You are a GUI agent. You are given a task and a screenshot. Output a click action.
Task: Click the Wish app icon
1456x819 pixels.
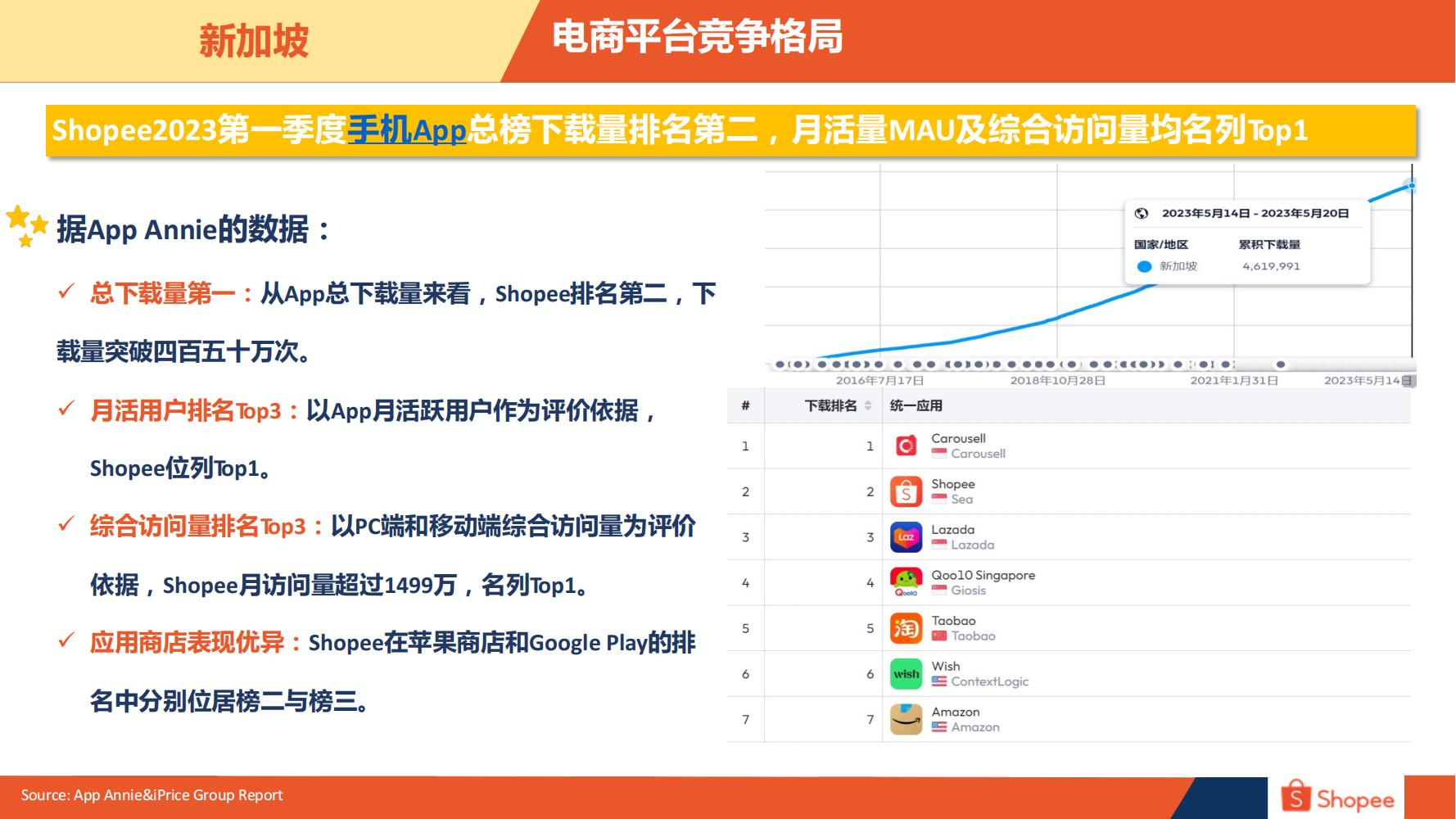[906, 674]
